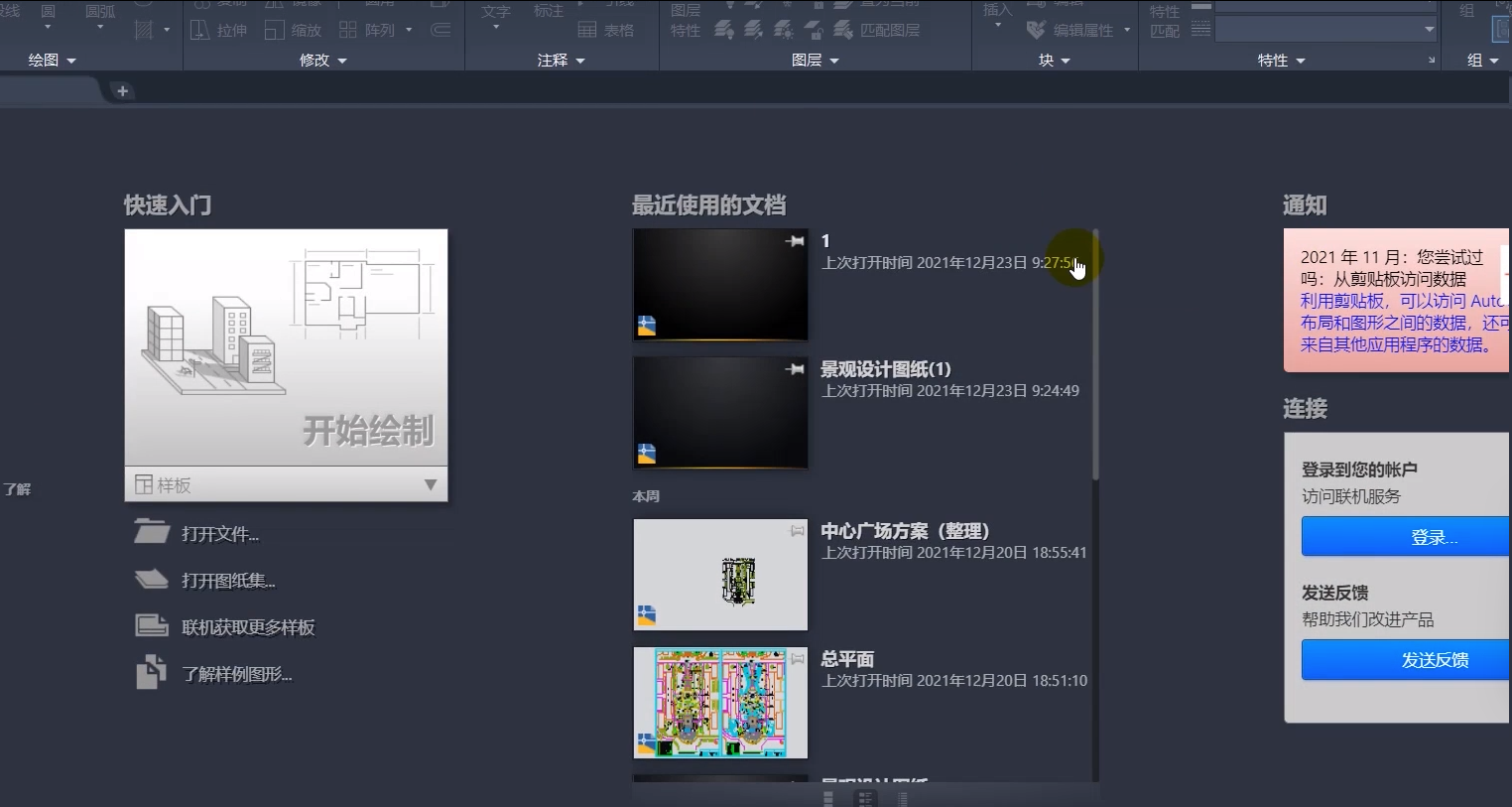Click the Match Layer (匹配图层) icon
The image size is (1512, 807).
843,30
